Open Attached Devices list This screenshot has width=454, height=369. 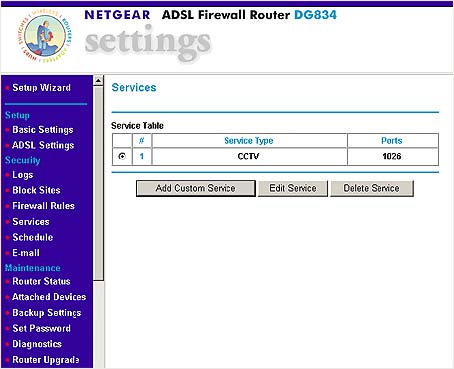pos(49,297)
